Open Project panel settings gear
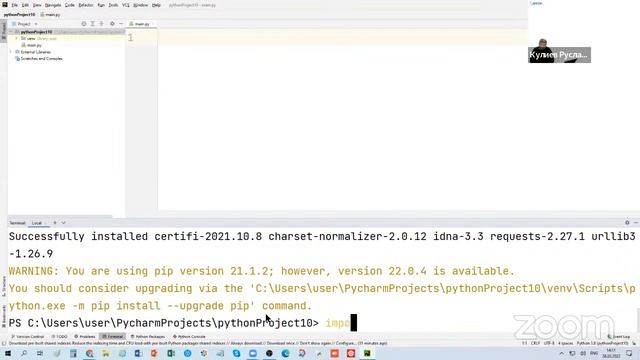This screenshot has height=360, width=640. click(112, 24)
